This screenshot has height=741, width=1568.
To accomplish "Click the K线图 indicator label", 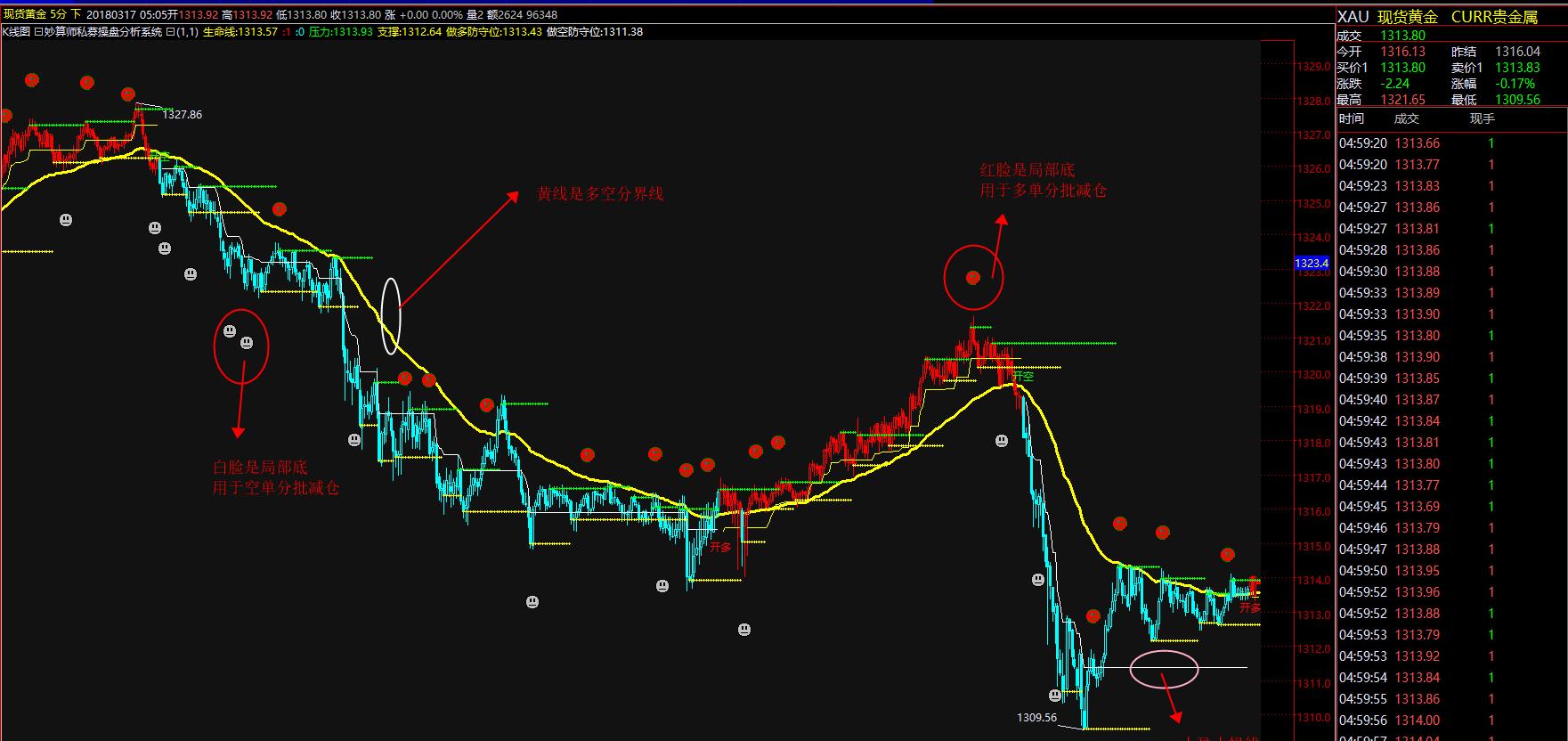I will tap(16, 32).
